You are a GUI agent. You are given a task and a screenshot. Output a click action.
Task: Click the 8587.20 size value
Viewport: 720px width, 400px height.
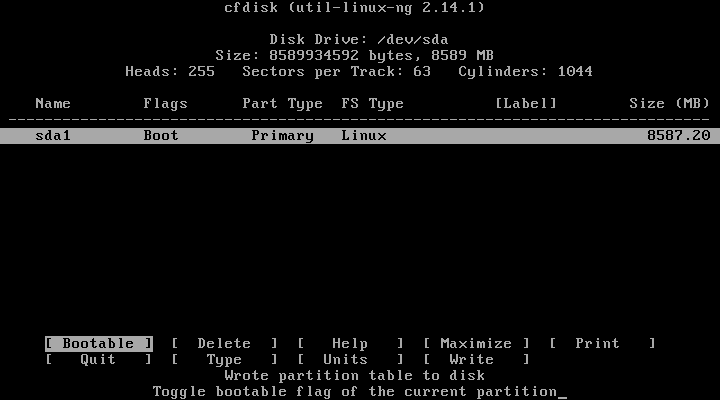click(678, 136)
